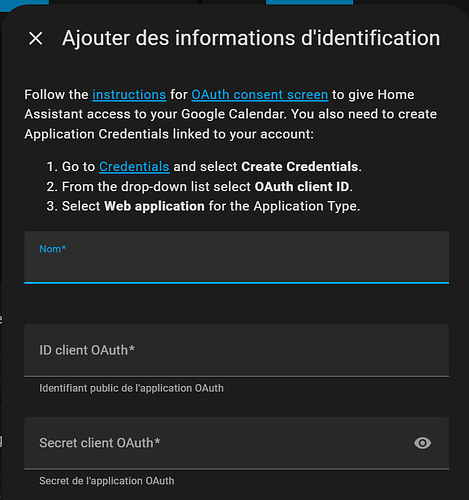This screenshot has height=500, width=469.
Task: Click helper text Secret de l'application OAuth
Action: pos(107,481)
